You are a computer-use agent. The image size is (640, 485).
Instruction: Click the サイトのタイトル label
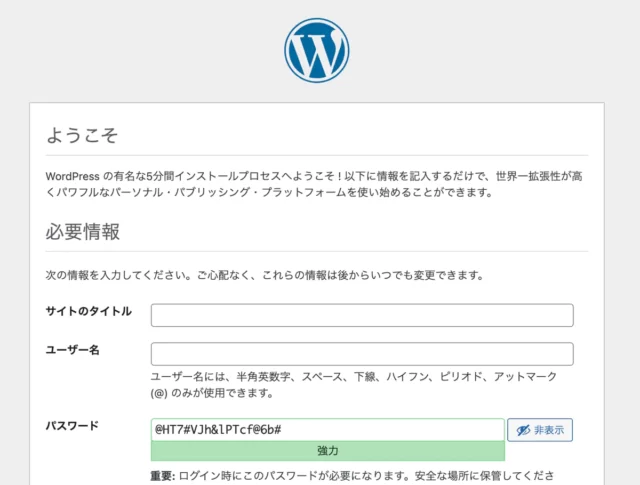(x=89, y=311)
